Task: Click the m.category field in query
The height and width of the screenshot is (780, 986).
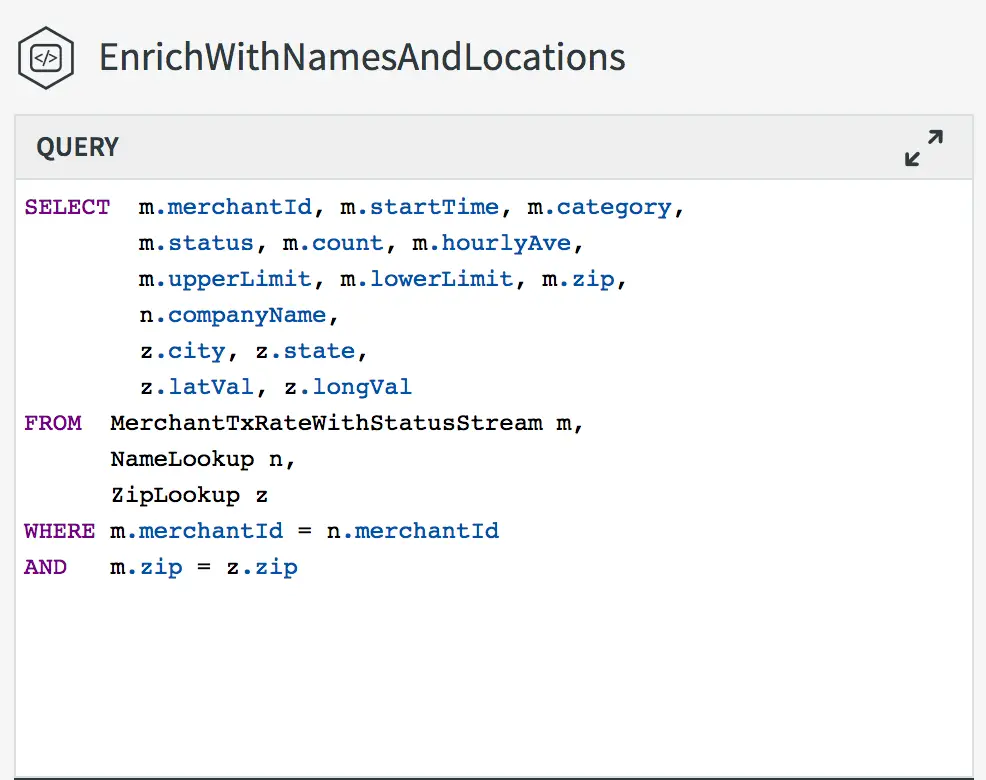Action: pos(599,208)
